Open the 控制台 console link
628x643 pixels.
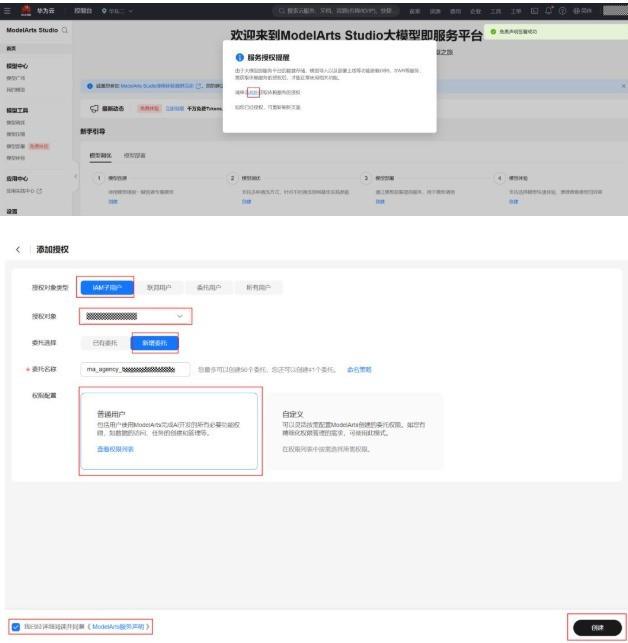click(83, 11)
